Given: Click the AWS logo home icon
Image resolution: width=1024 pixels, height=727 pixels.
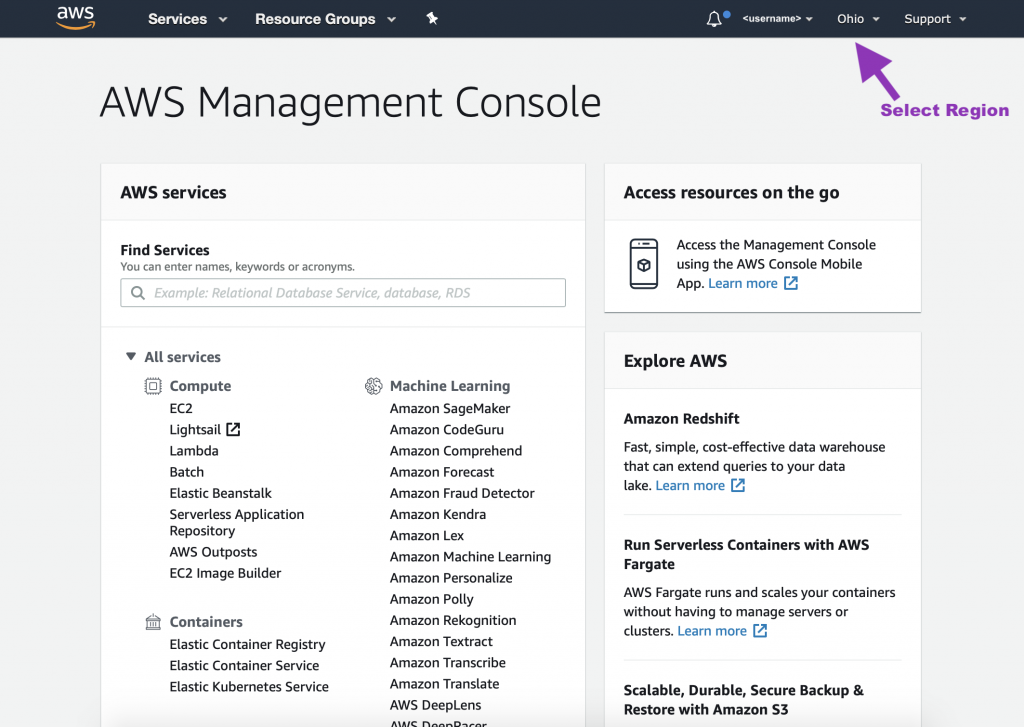Looking at the screenshot, I should click(75, 18).
